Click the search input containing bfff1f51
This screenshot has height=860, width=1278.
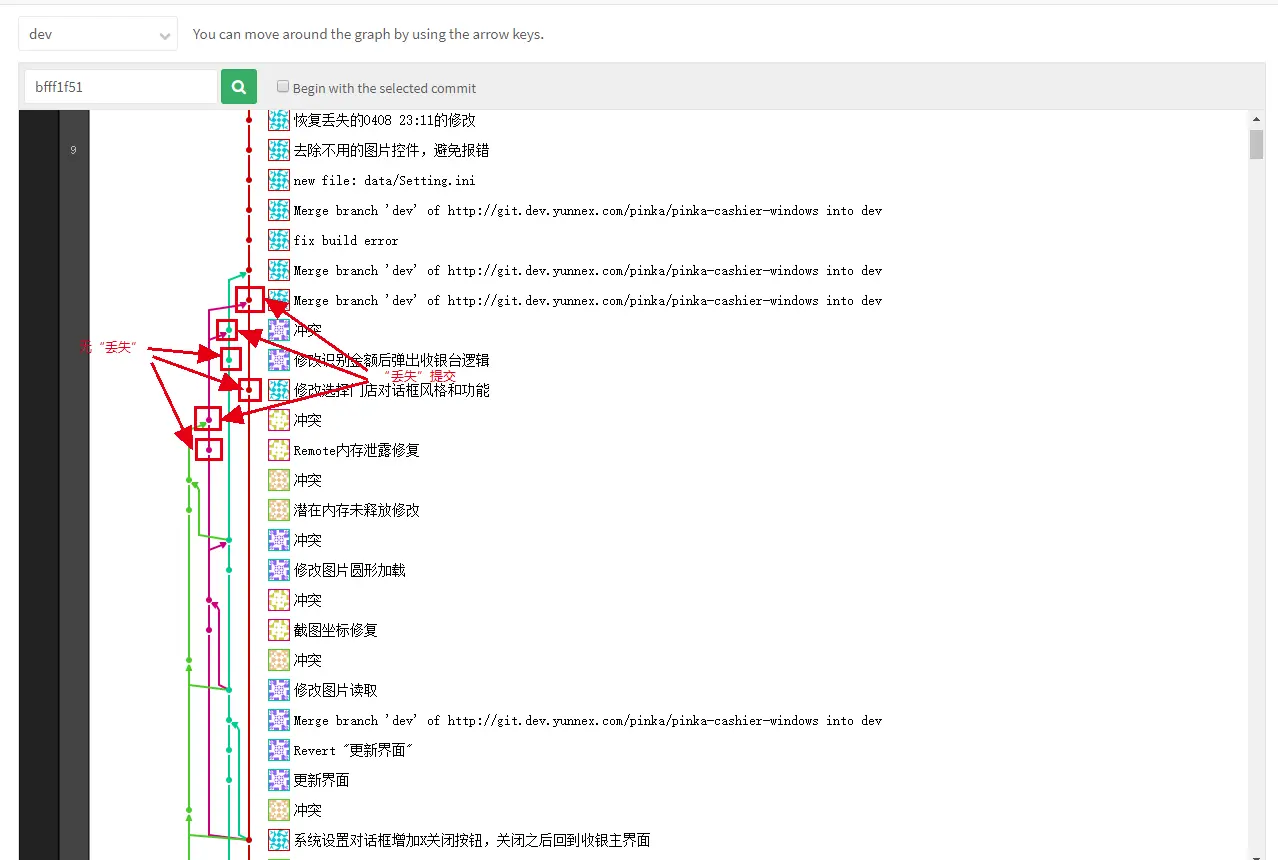pos(120,86)
